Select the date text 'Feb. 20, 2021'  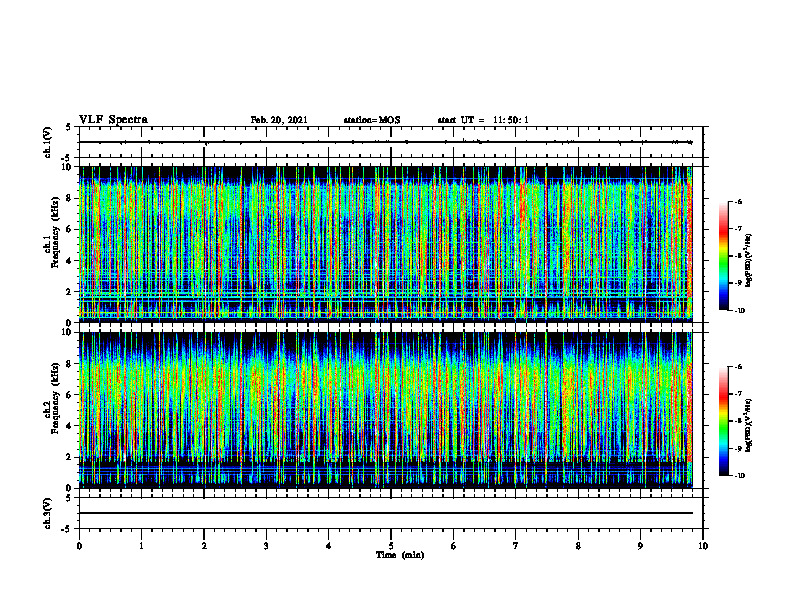[279, 120]
